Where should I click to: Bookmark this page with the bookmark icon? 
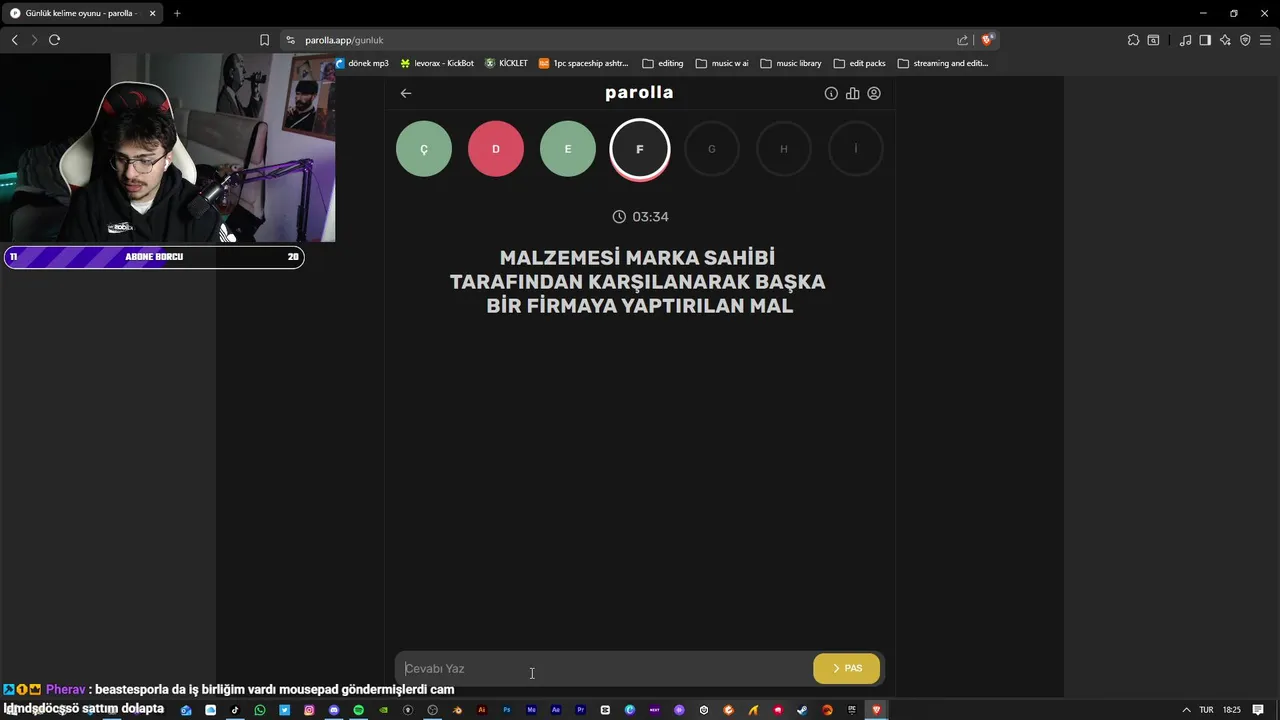tap(264, 40)
